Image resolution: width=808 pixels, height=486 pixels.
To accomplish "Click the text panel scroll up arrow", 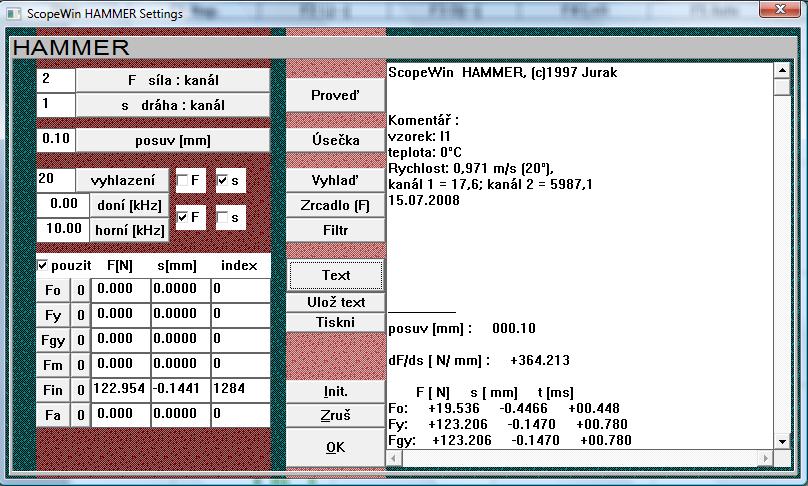I will click(782, 70).
